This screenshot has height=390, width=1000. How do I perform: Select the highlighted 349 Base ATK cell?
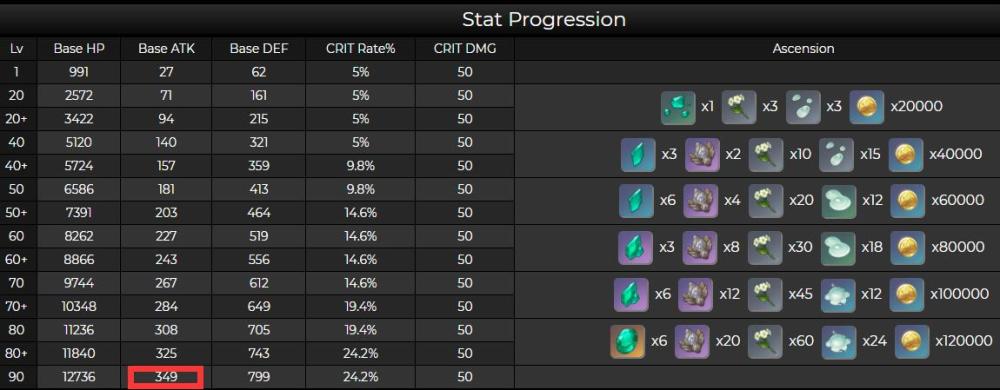coord(166,377)
